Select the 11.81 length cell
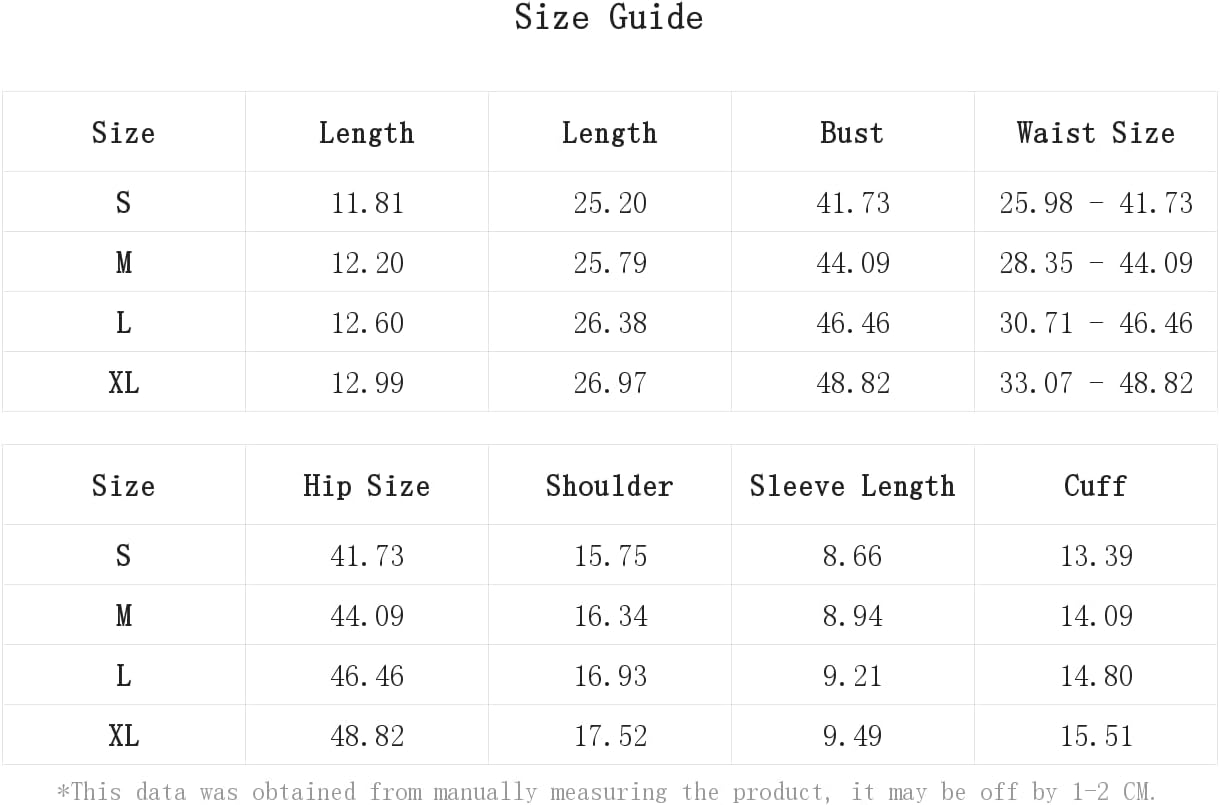The width and height of the screenshot is (1220, 805). (367, 203)
